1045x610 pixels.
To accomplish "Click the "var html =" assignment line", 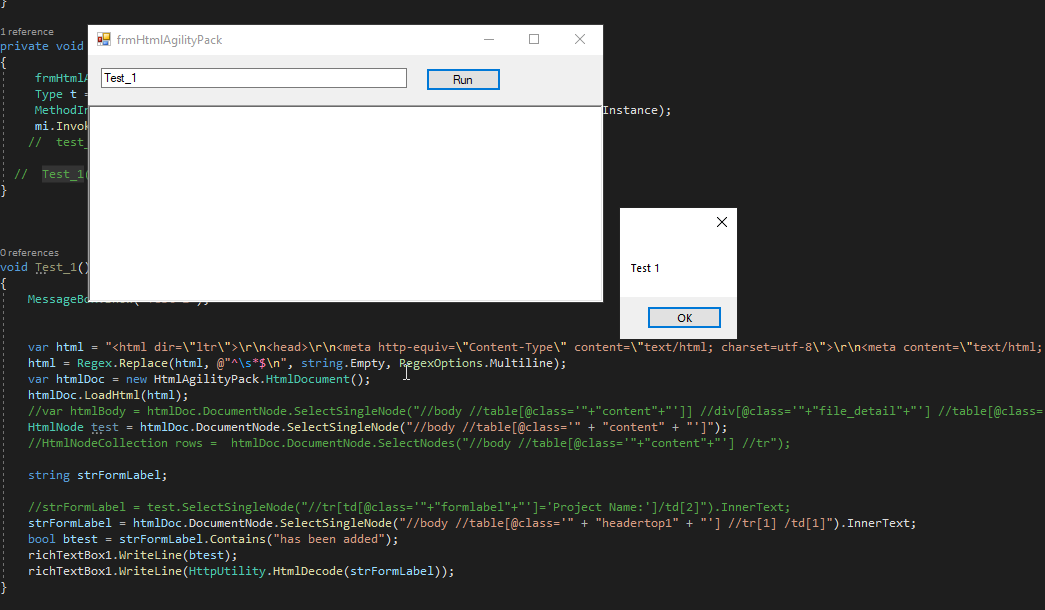I will click(536, 347).
